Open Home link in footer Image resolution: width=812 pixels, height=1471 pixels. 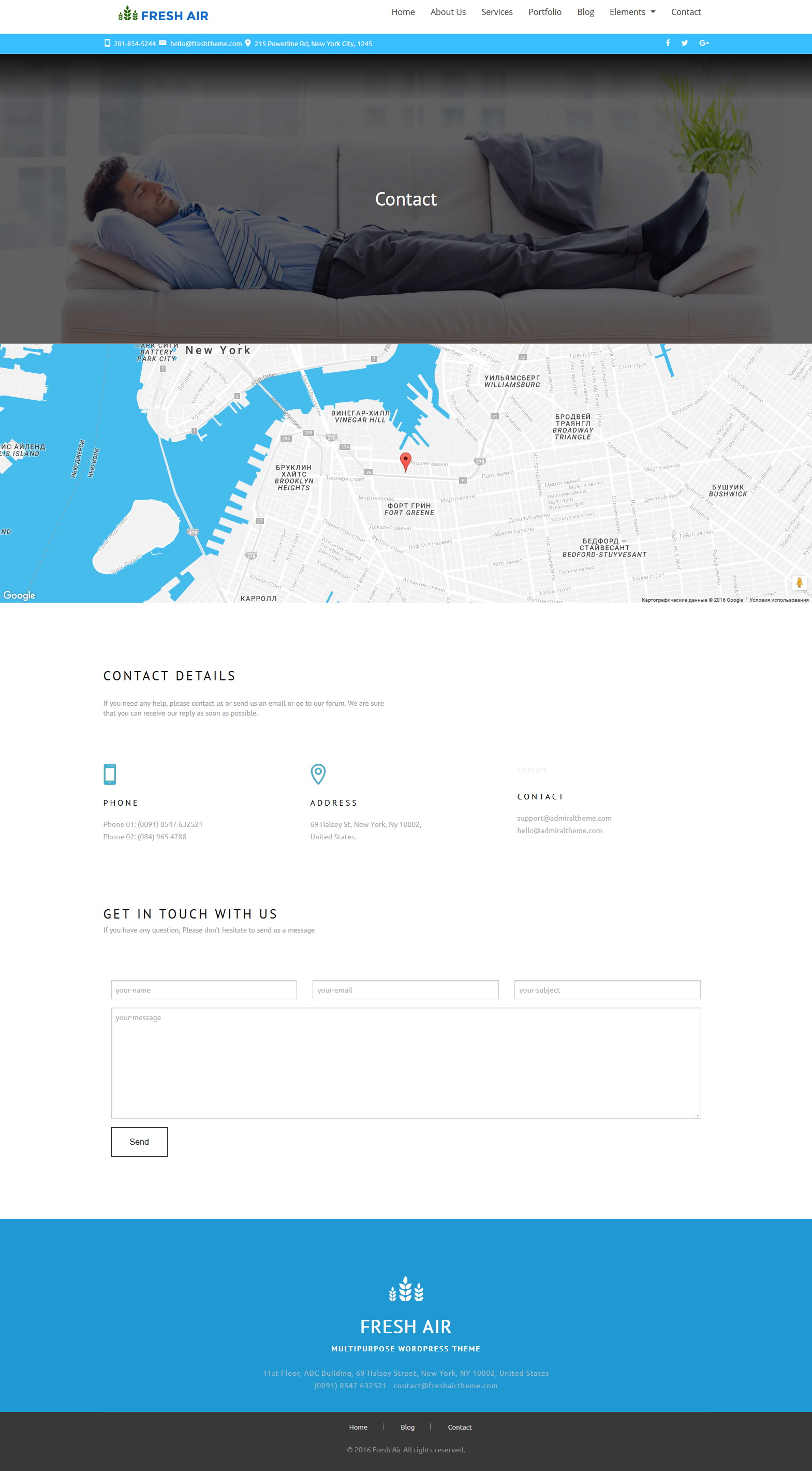coord(358,1427)
